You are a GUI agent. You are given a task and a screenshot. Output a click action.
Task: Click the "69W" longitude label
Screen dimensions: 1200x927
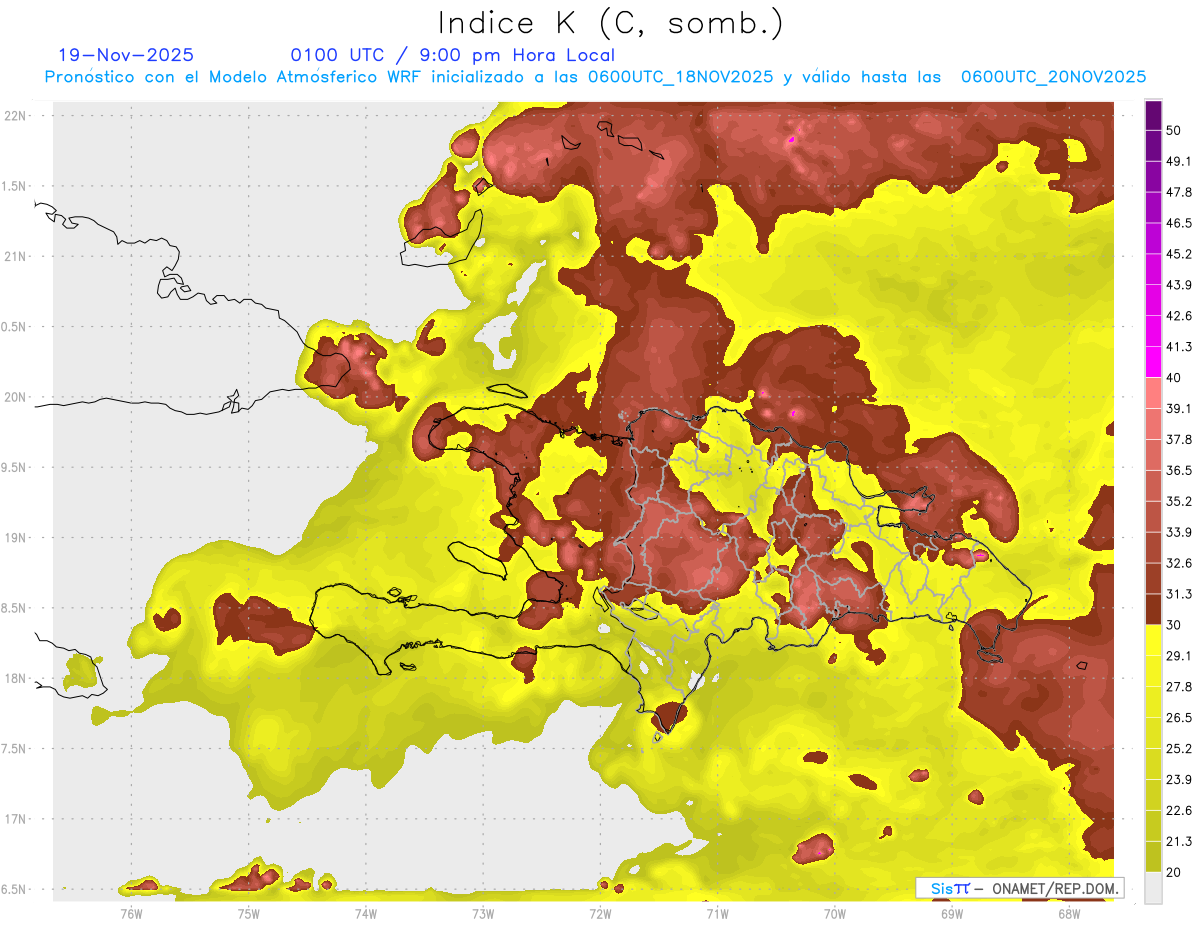[x=952, y=912]
